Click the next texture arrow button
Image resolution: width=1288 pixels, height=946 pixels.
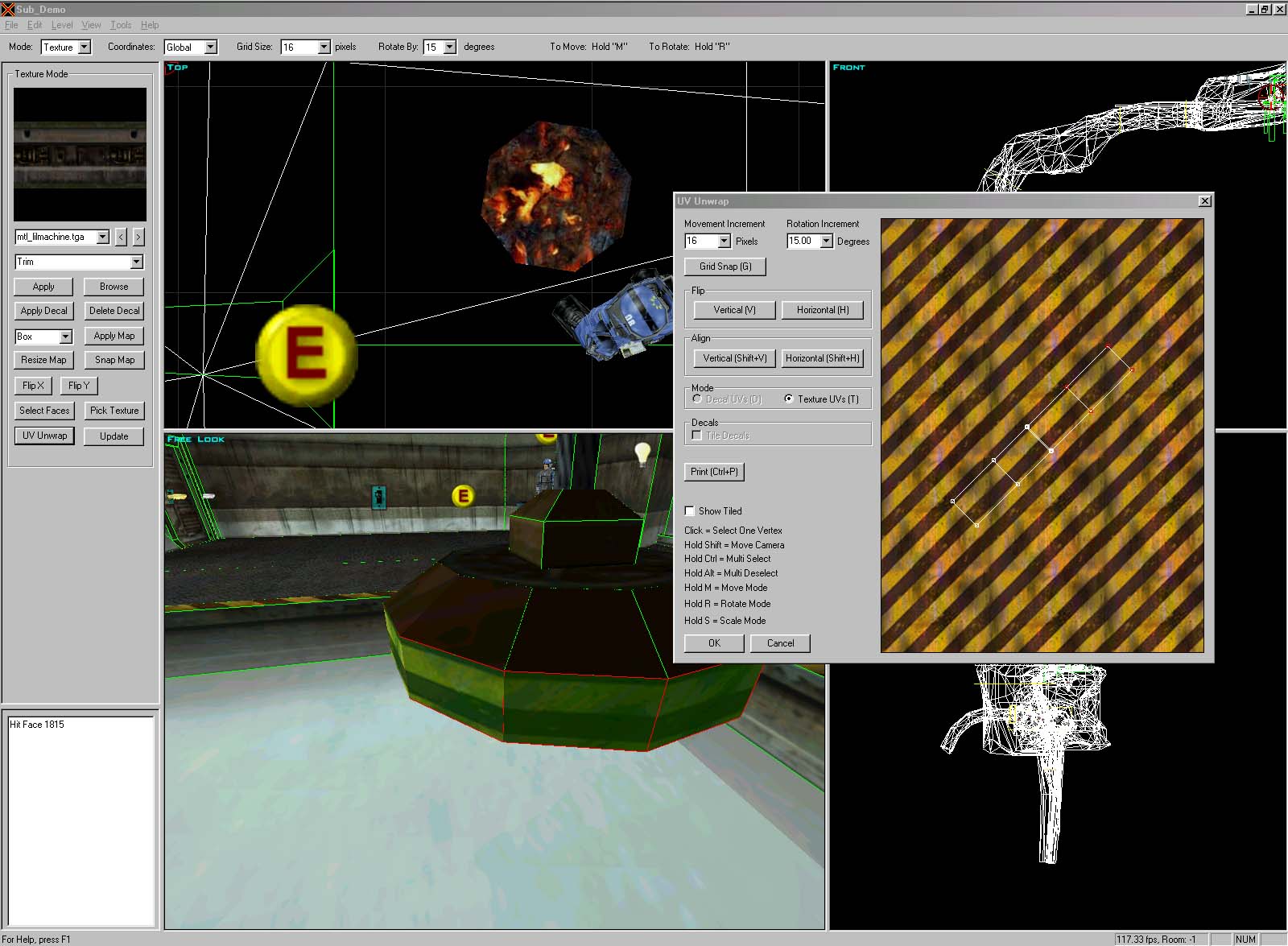coord(138,237)
